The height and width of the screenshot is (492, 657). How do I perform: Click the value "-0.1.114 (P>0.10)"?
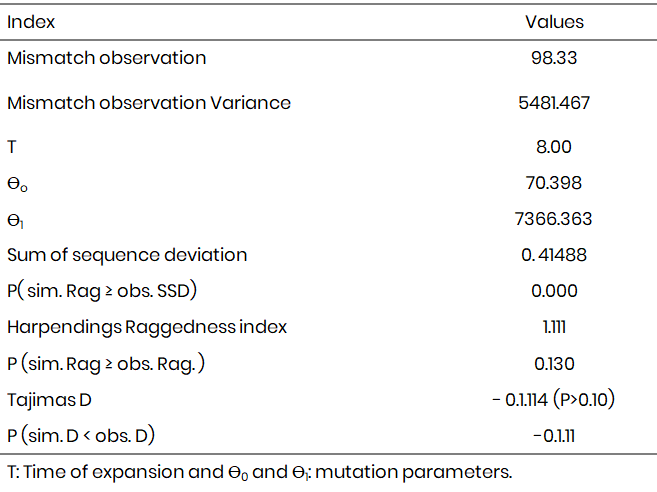tap(554, 399)
